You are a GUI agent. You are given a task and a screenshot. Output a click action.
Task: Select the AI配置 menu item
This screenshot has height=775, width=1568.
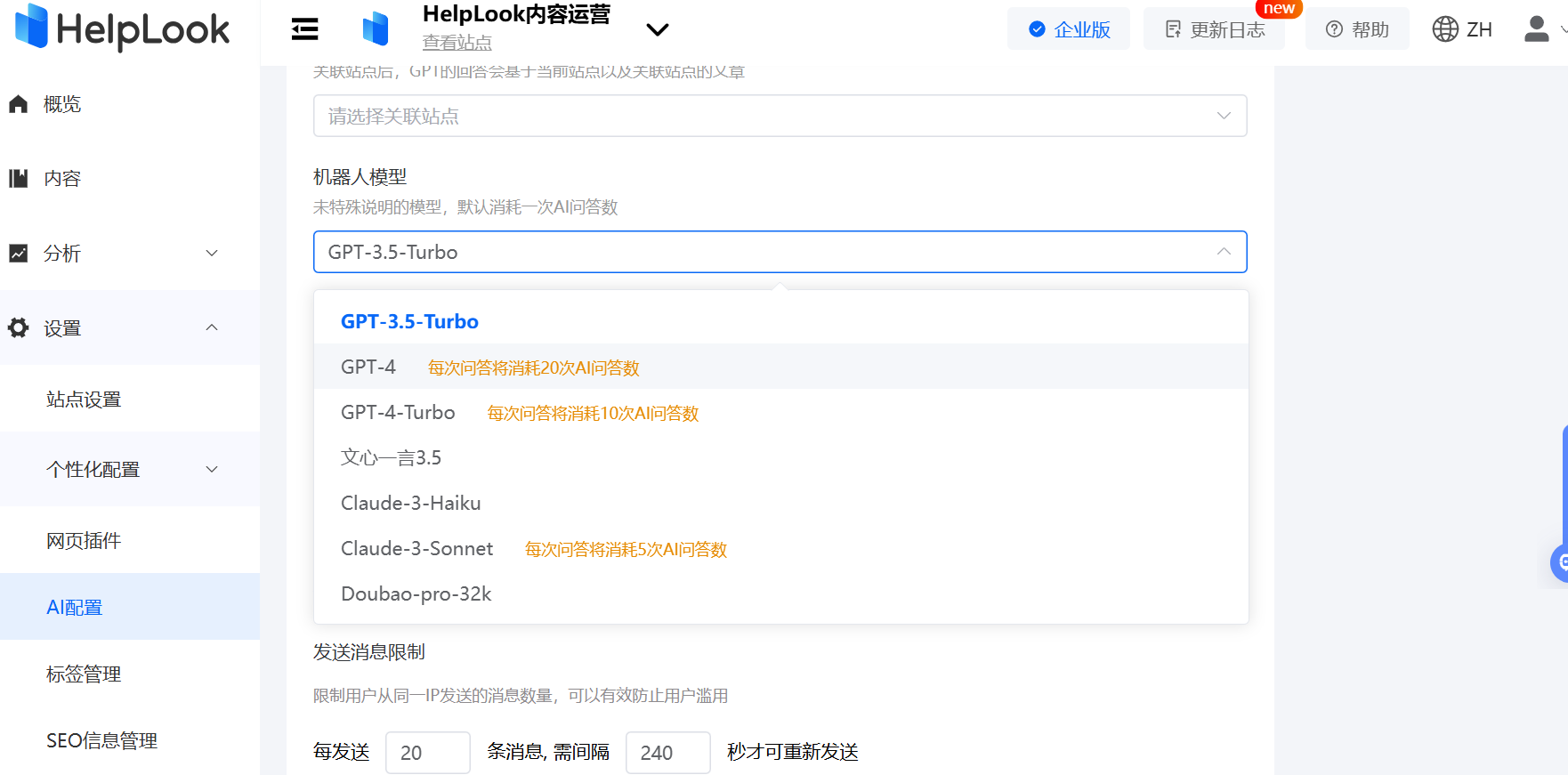click(x=130, y=607)
